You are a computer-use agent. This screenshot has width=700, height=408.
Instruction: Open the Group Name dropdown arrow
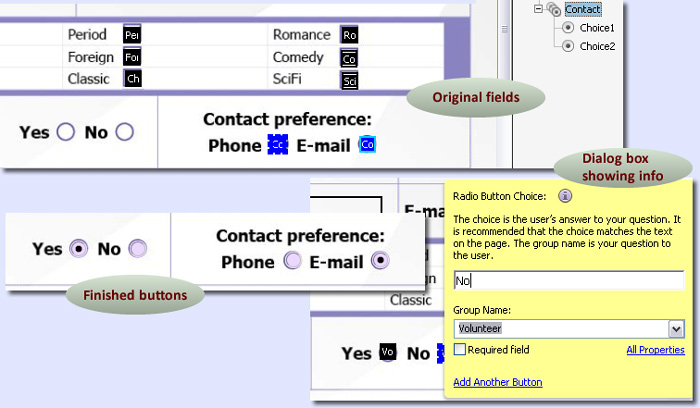point(676,328)
